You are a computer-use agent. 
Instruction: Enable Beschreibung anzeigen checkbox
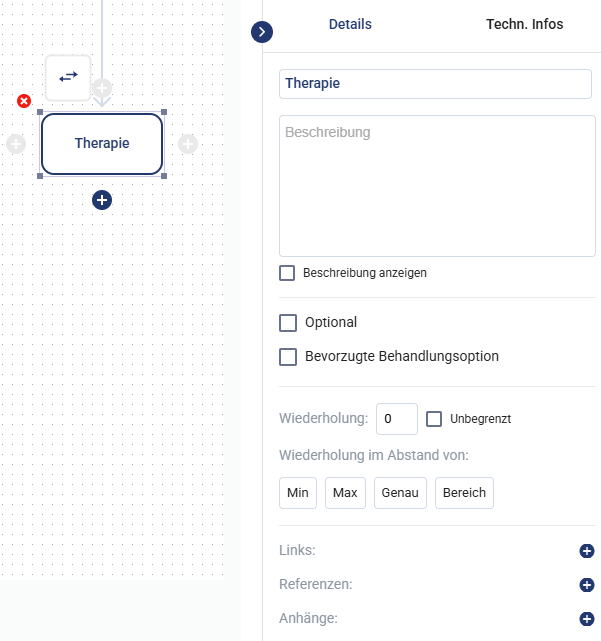287,273
